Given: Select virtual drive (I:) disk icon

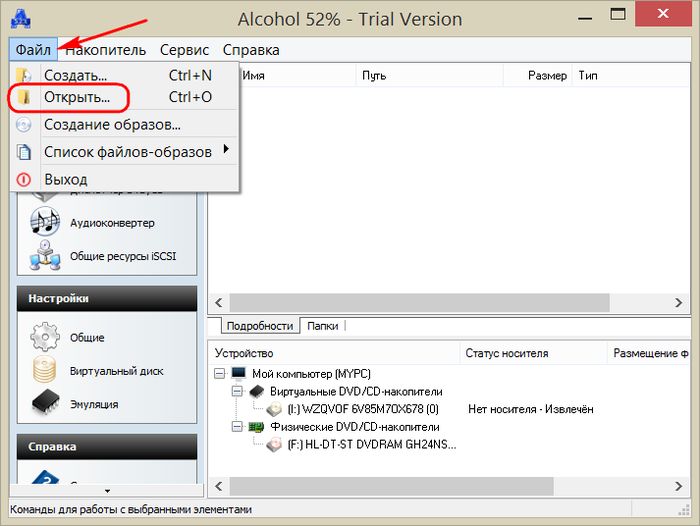Looking at the screenshot, I should click(x=274, y=409).
